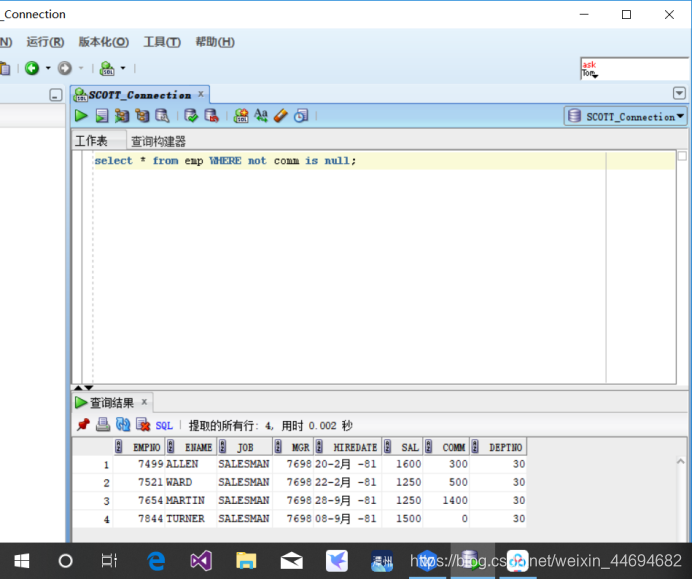Click the downward splitter arrow above results
692x580 pixels.
[89, 388]
